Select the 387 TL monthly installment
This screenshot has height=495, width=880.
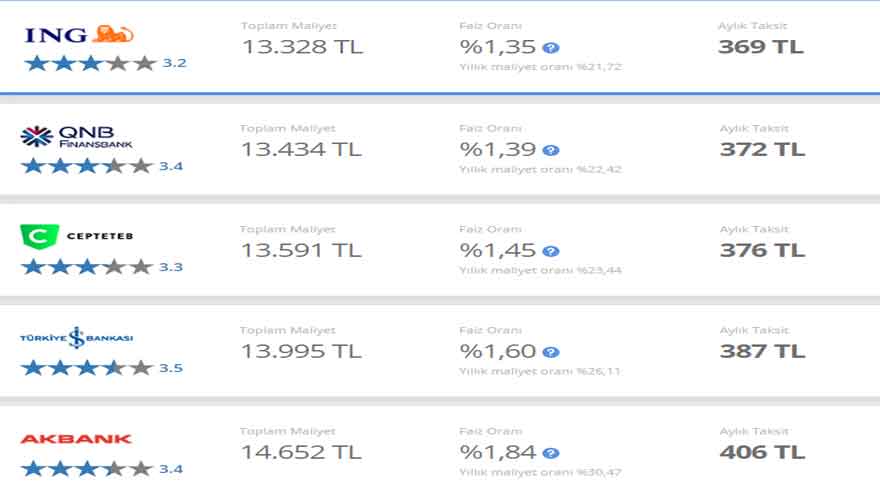pyautogui.click(x=762, y=351)
